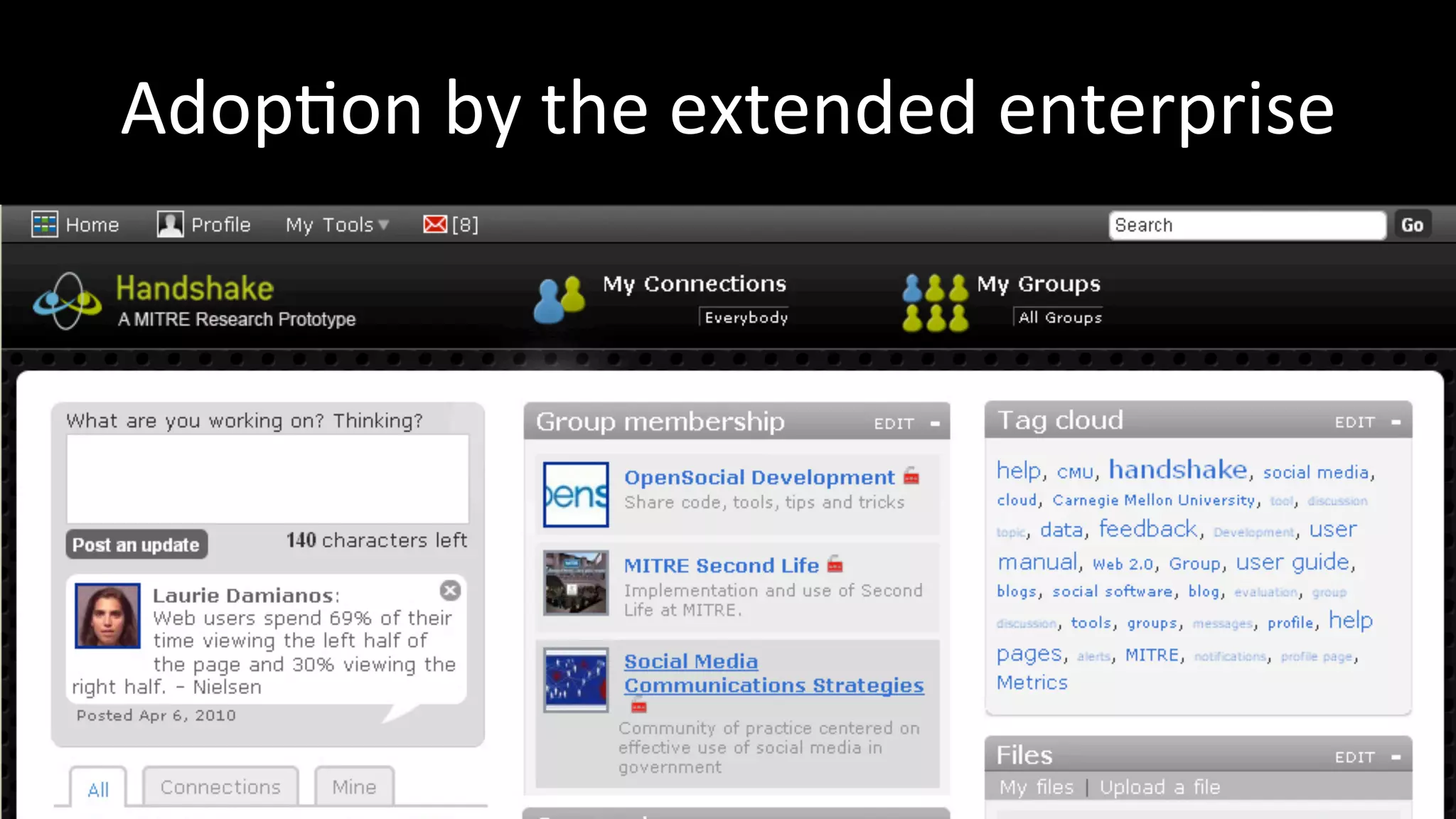The image size is (1456, 819).
Task: Open the mail envelope icon with 8 messages
Action: [435, 225]
